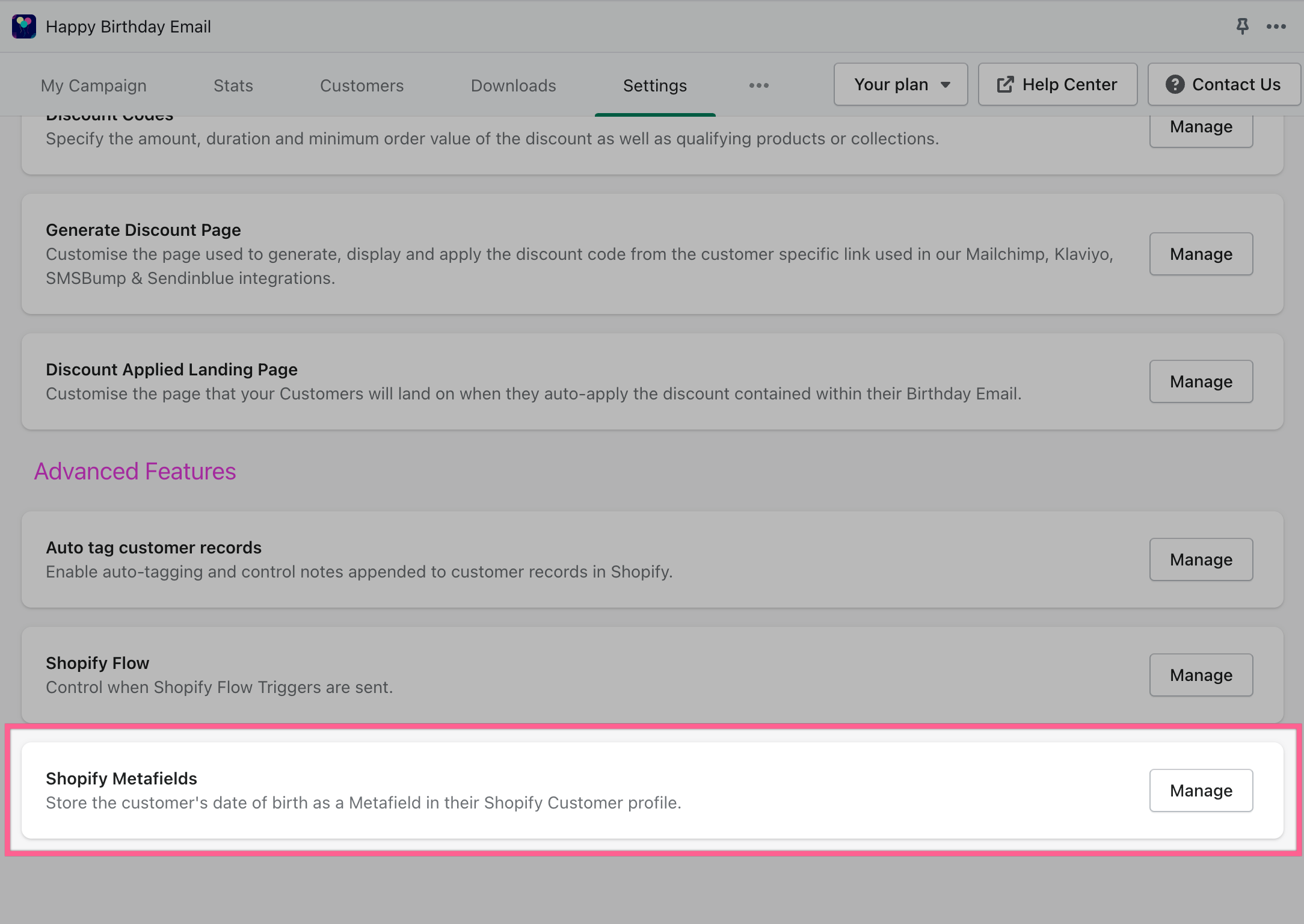Switch to the My Campaign tab
The height and width of the screenshot is (924, 1304).
(x=93, y=85)
